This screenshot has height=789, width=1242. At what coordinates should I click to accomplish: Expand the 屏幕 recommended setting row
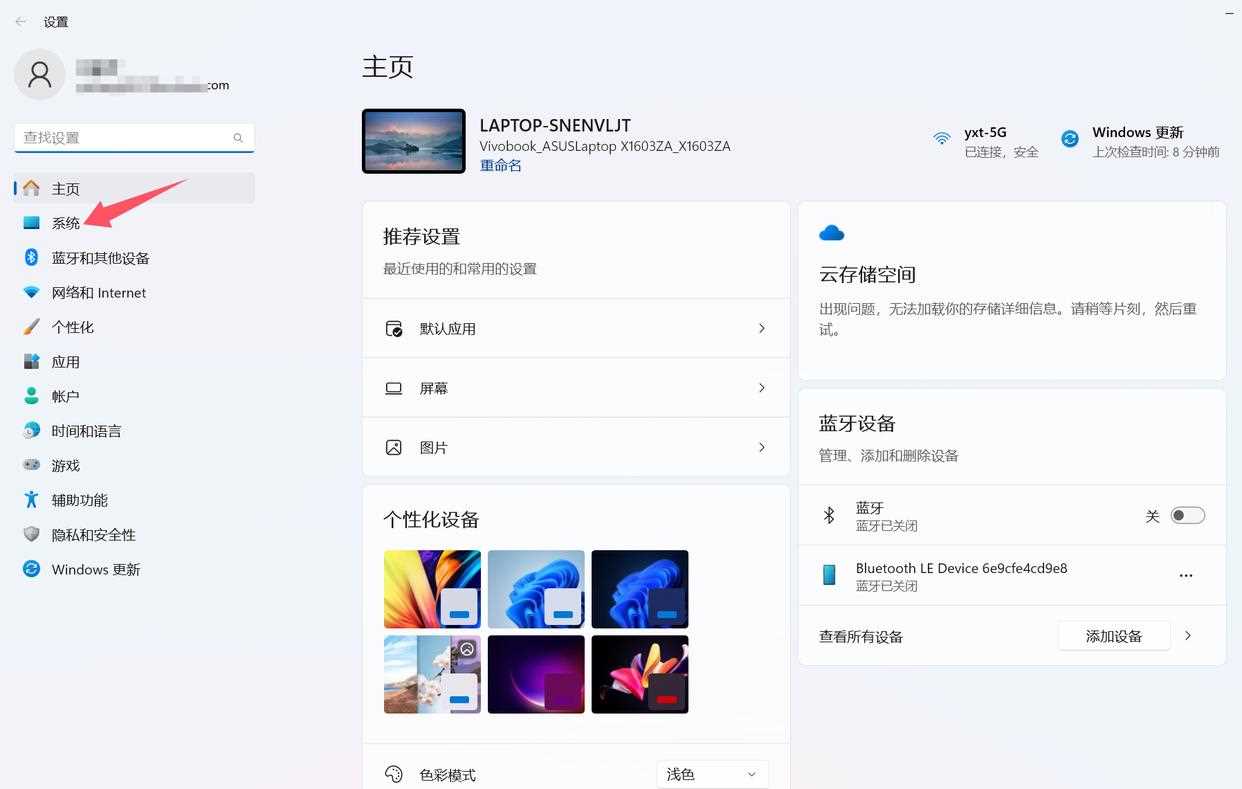pos(576,388)
